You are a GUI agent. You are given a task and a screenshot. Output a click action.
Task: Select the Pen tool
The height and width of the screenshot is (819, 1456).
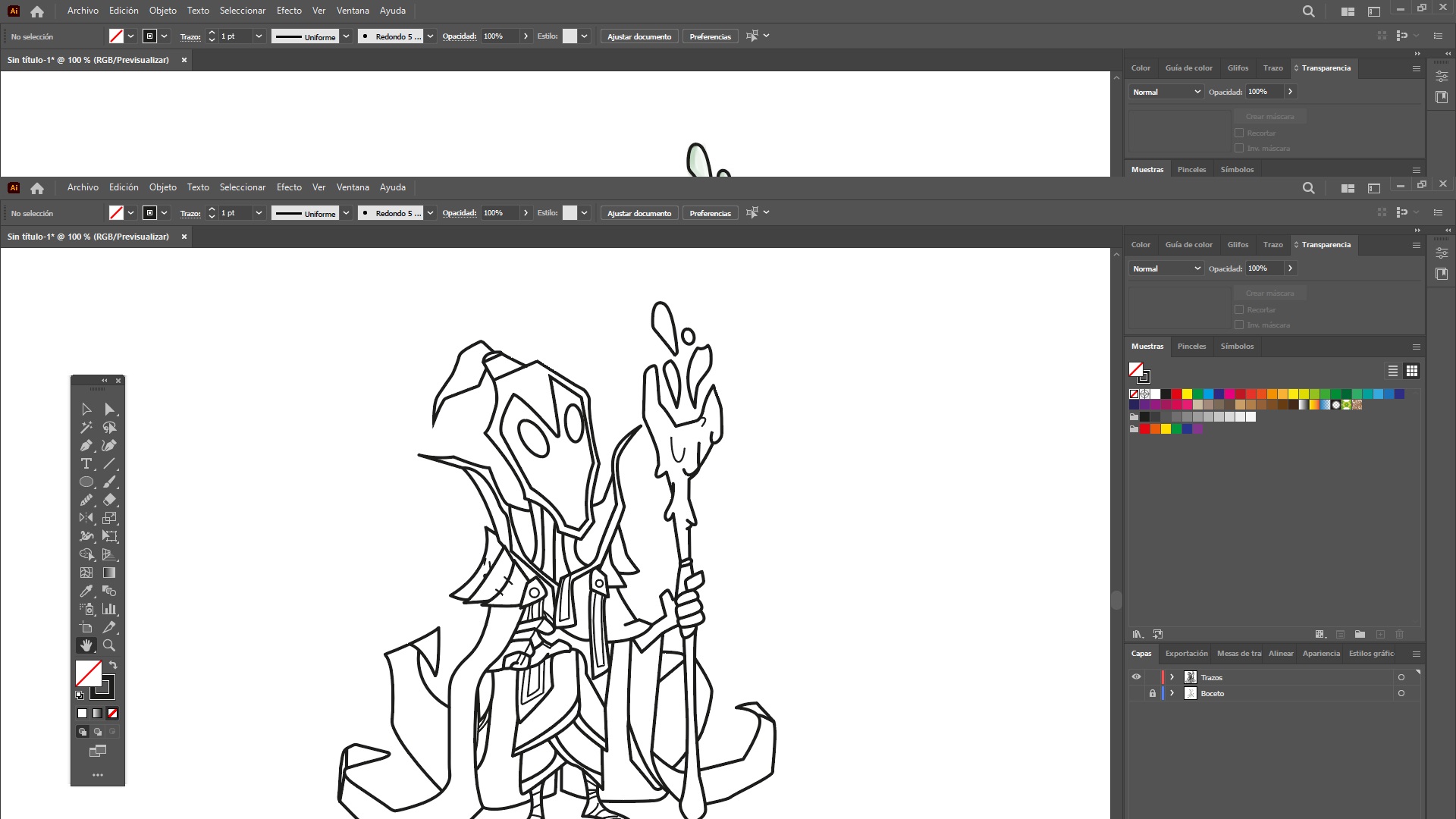coord(86,446)
